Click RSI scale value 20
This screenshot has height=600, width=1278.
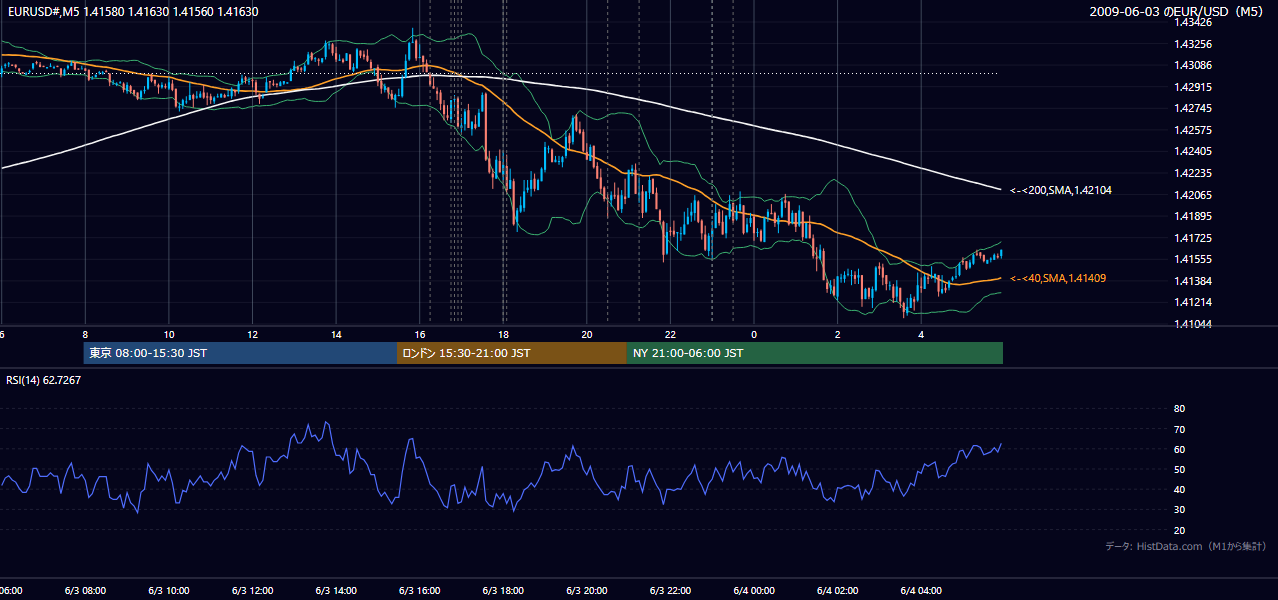pyautogui.click(x=1179, y=530)
